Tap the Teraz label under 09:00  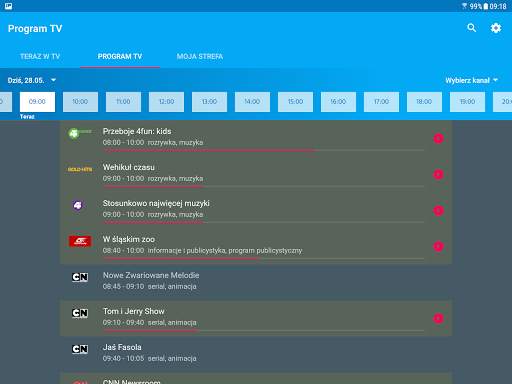pos(27,116)
